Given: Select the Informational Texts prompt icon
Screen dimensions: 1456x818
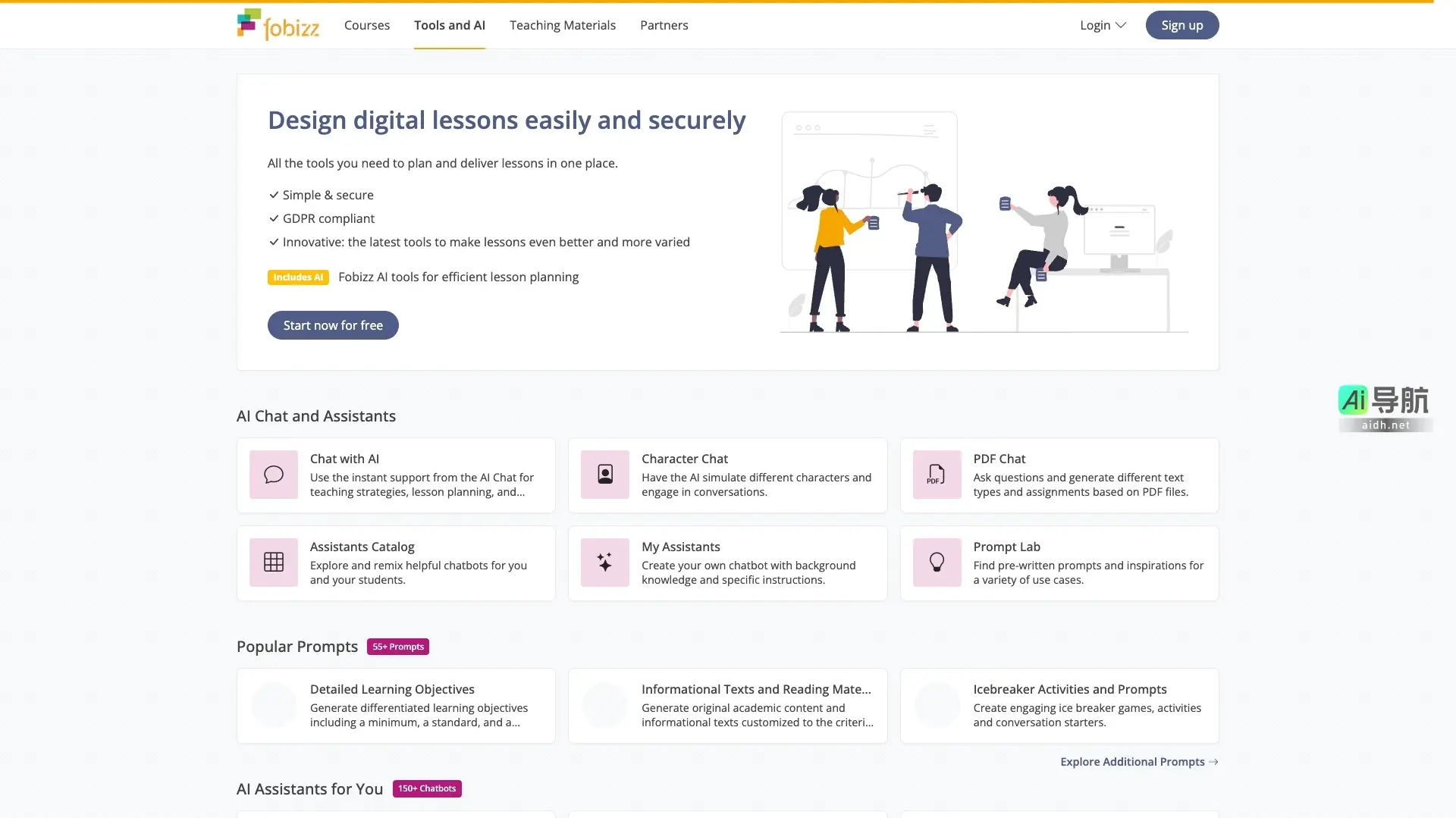Looking at the screenshot, I should pyautogui.click(x=604, y=705).
